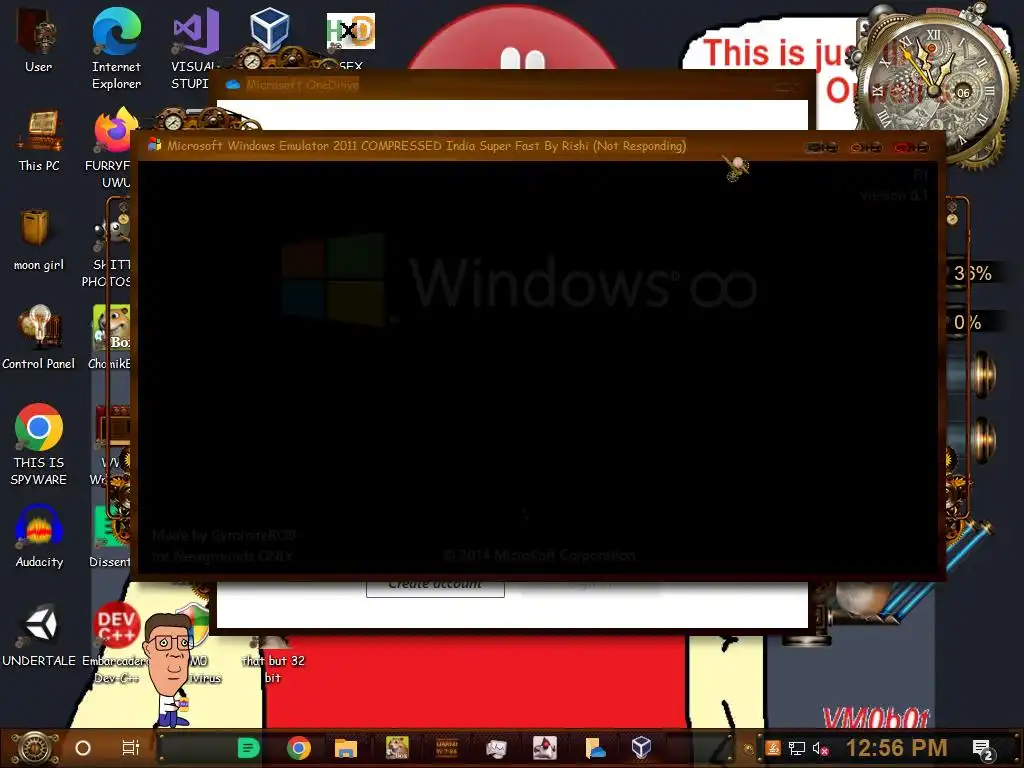This screenshot has width=1024, height=768.
Task: Open the moon girl desktop icon
Action: (39, 240)
